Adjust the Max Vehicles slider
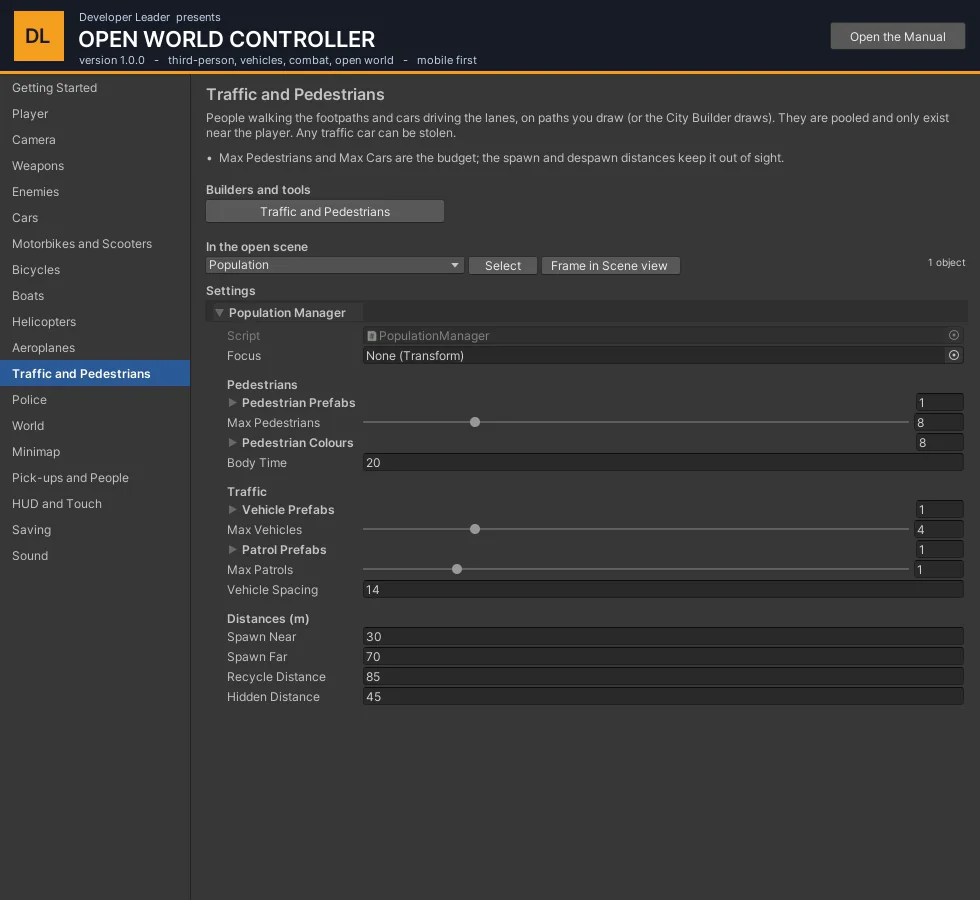 (x=475, y=529)
